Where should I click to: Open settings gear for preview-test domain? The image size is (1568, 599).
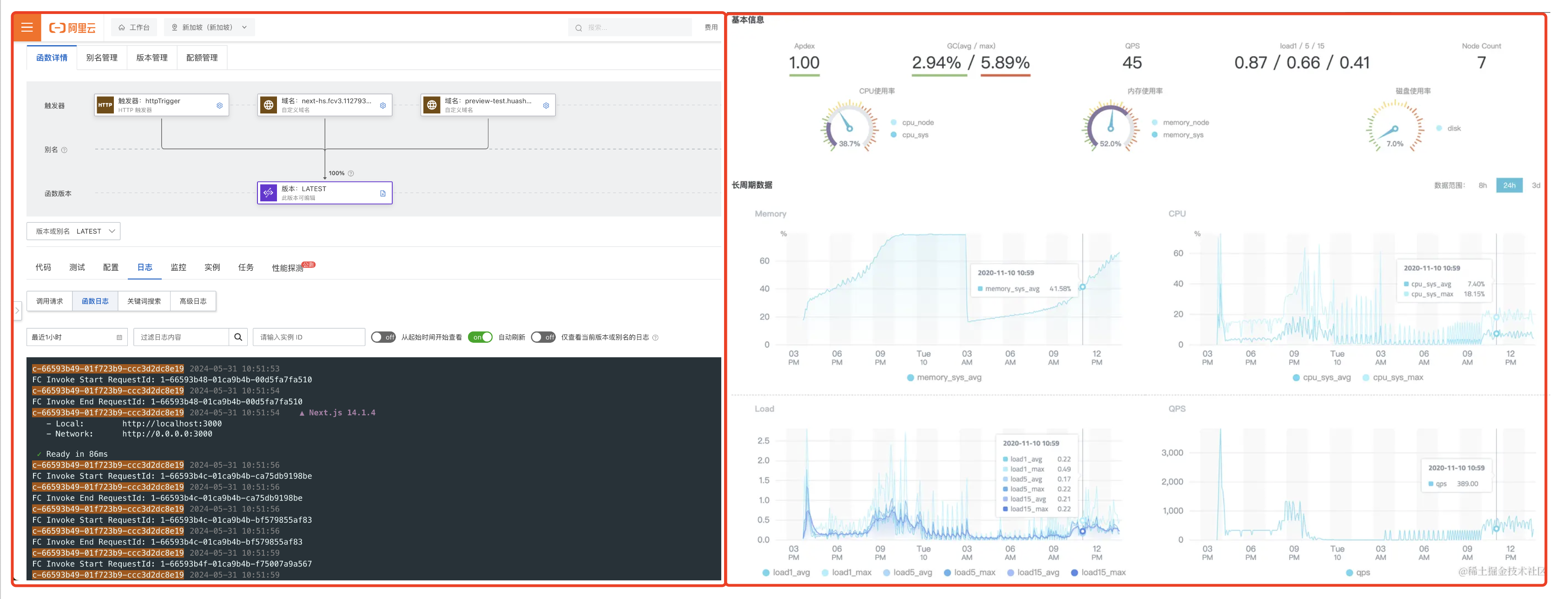pyautogui.click(x=546, y=106)
